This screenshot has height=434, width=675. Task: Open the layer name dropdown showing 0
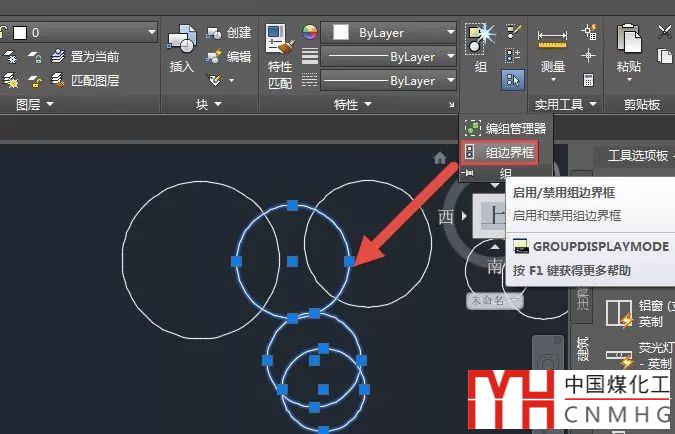point(84,33)
